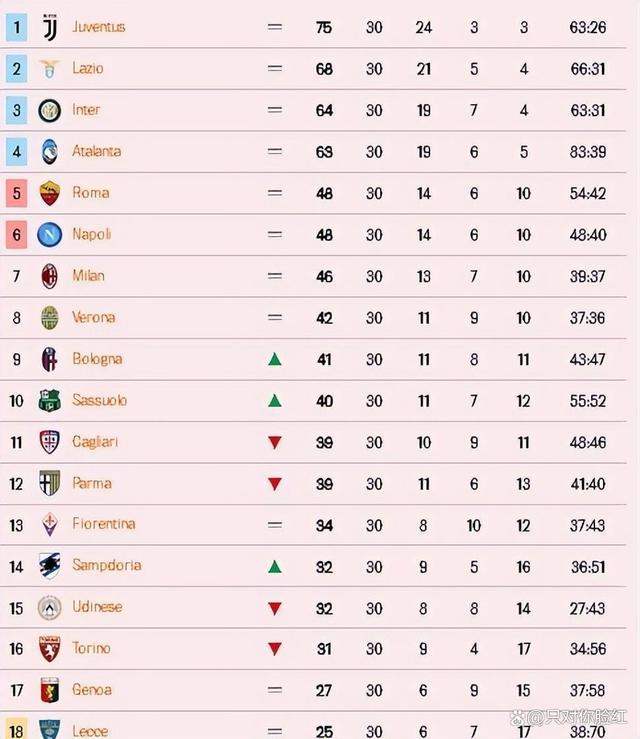640x739 pixels.
Task: Click the green up arrow beside Sampdoria
Action: click(275, 567)
